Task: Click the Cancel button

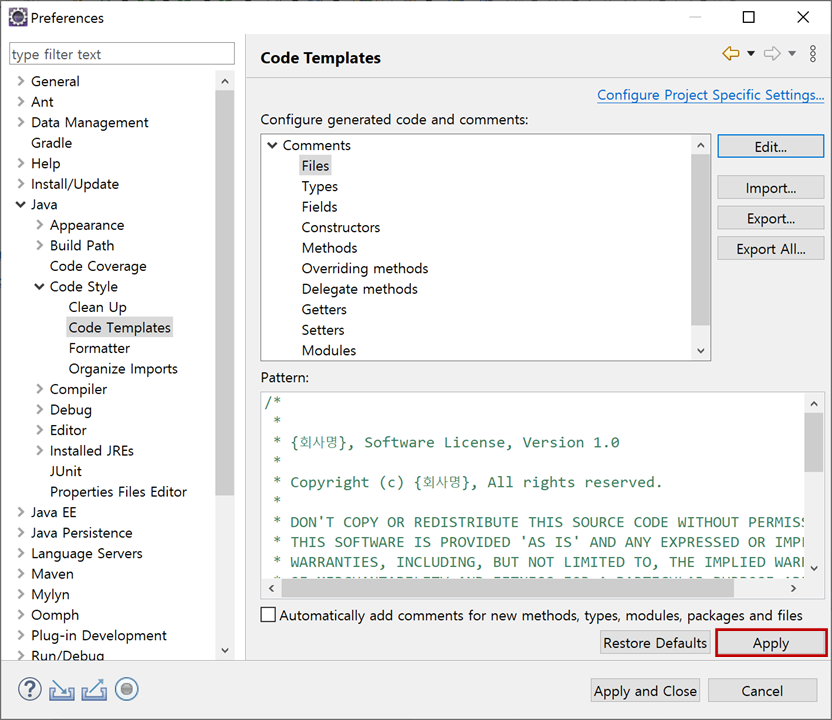Action: [762, 691]
